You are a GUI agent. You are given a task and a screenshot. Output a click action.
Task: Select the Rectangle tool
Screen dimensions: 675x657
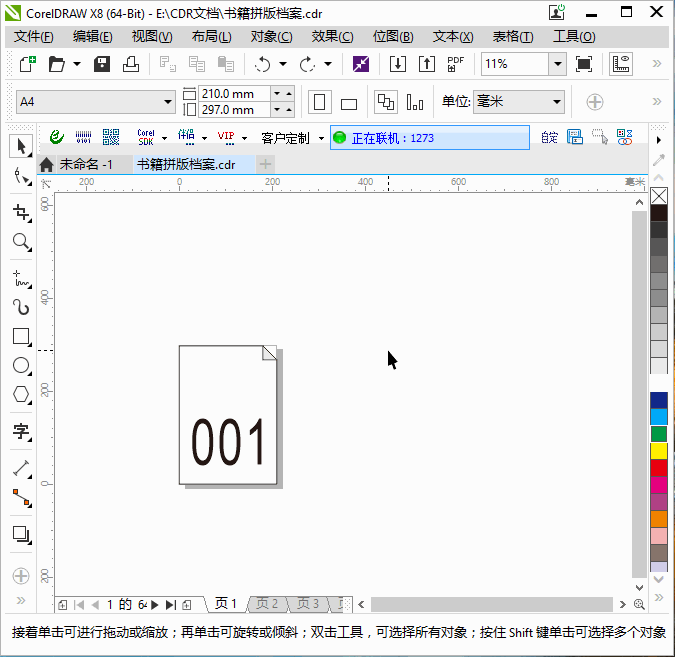coord(21,336)
